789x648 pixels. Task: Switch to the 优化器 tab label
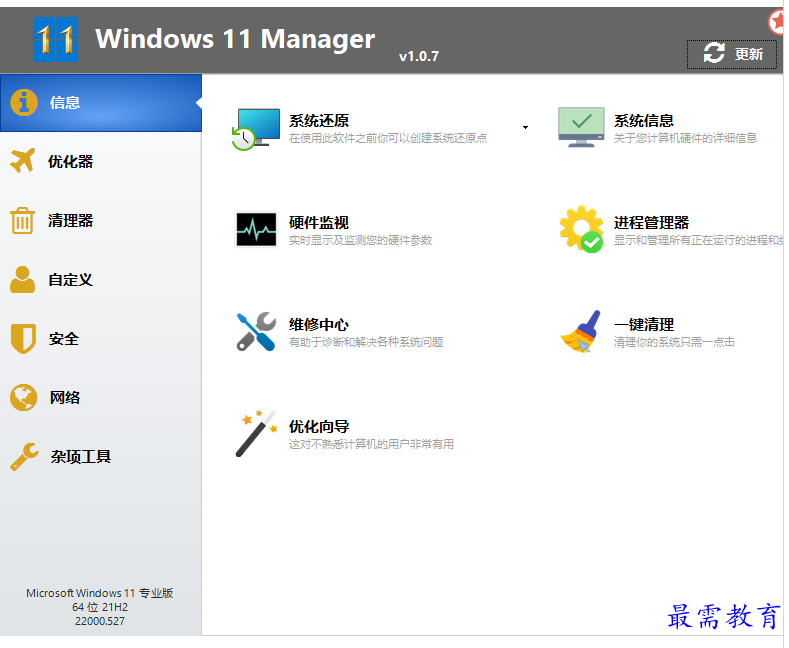click(x=70, y=161)
